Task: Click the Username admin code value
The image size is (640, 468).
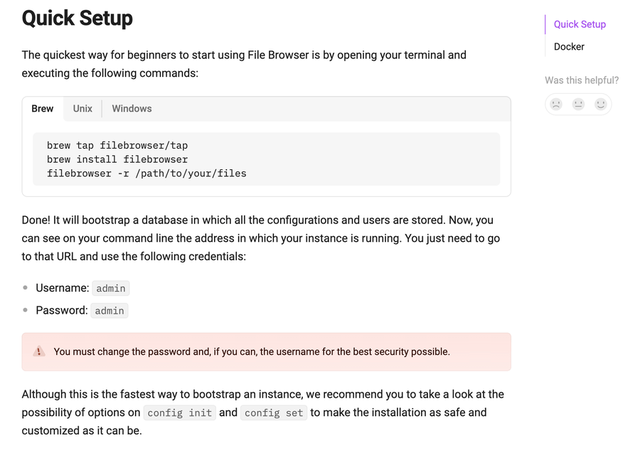Action: click(111, 288)
